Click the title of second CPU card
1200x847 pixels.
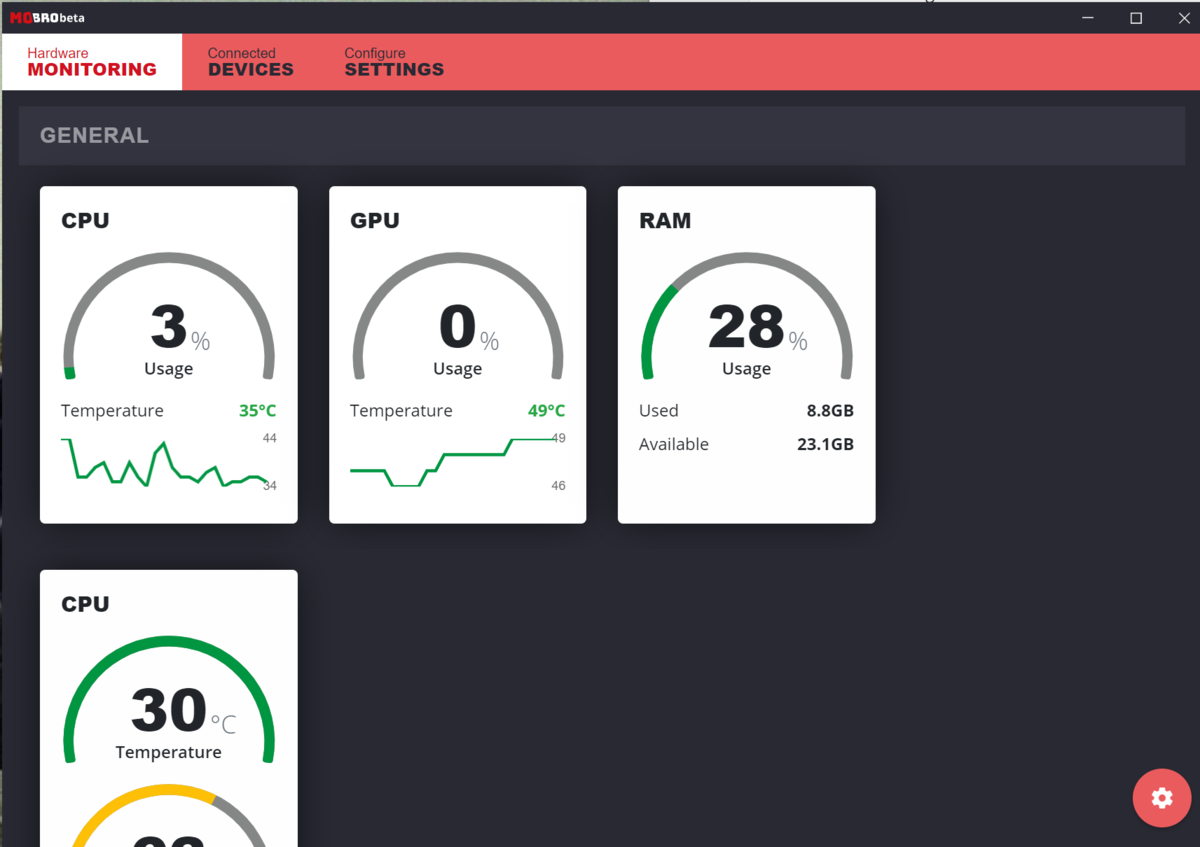pyautogui.click(x=85, y=604)
